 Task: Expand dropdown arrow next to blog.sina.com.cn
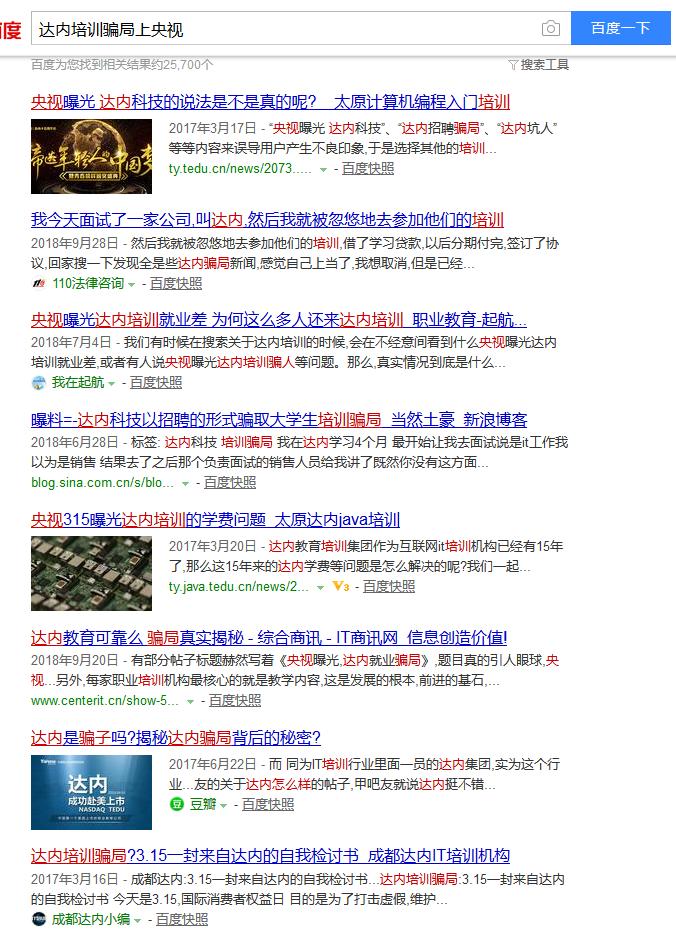coord(185,483)
